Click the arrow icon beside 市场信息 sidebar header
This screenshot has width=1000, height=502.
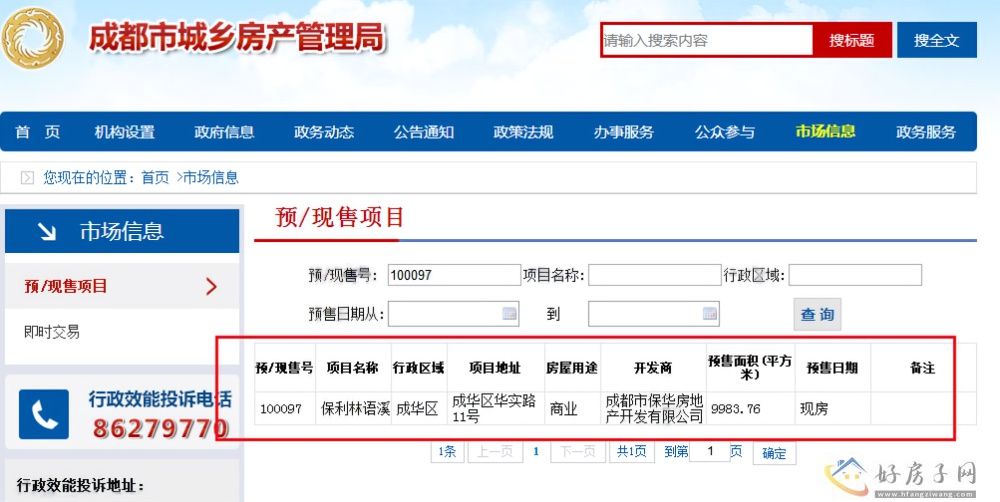(46, 232)
